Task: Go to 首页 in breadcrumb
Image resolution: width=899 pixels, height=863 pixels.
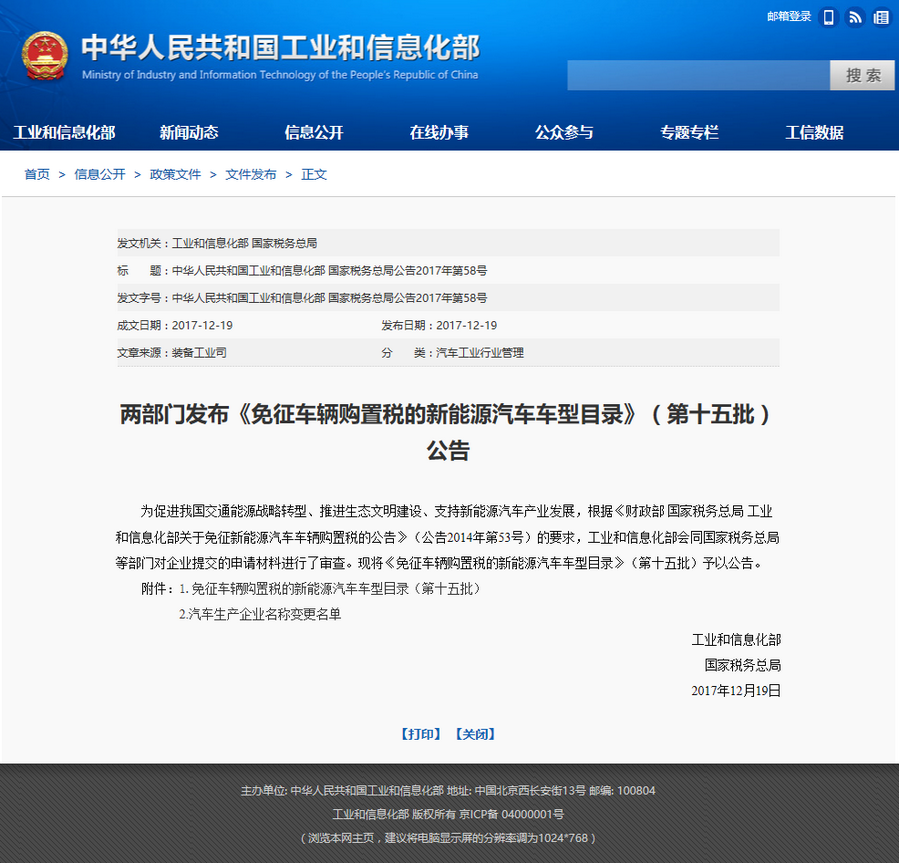Action: [x=37, y=174]
